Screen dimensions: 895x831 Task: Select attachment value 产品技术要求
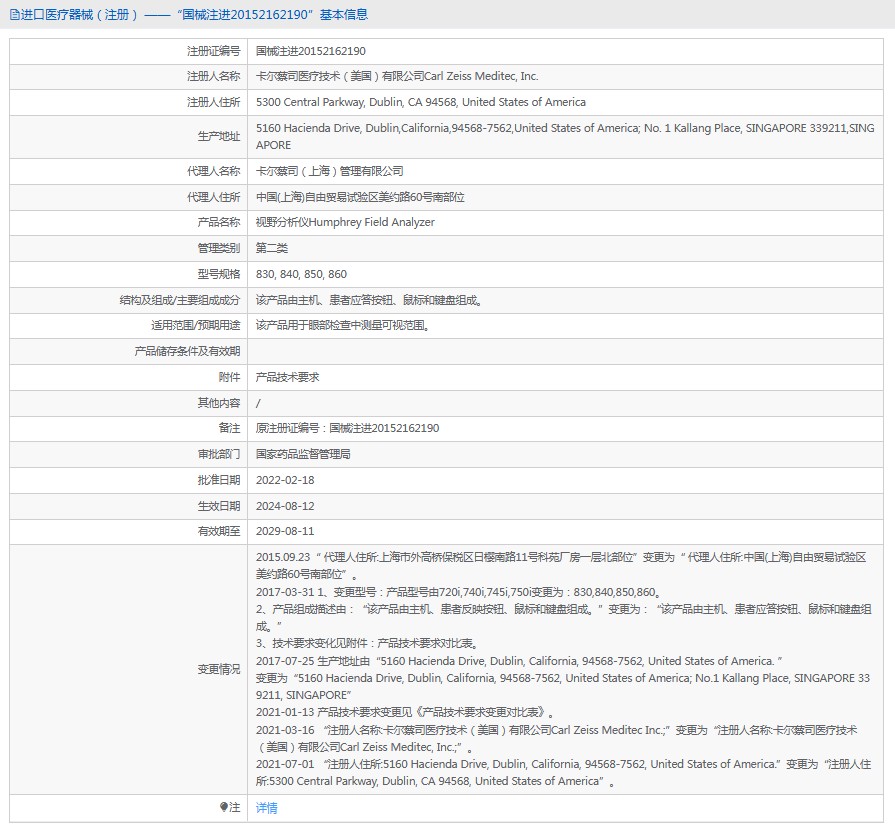tap(288, 377)
